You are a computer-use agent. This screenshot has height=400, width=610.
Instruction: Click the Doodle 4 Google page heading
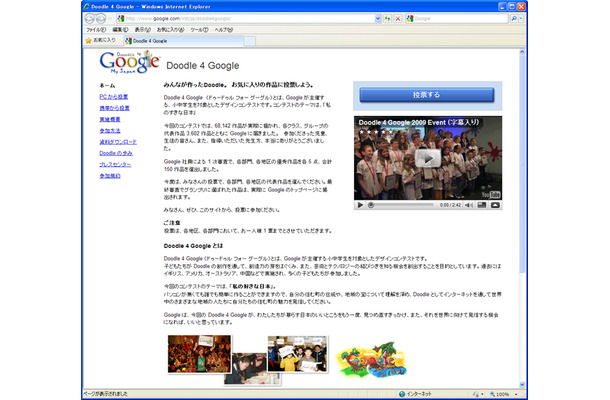click(203, 66)
